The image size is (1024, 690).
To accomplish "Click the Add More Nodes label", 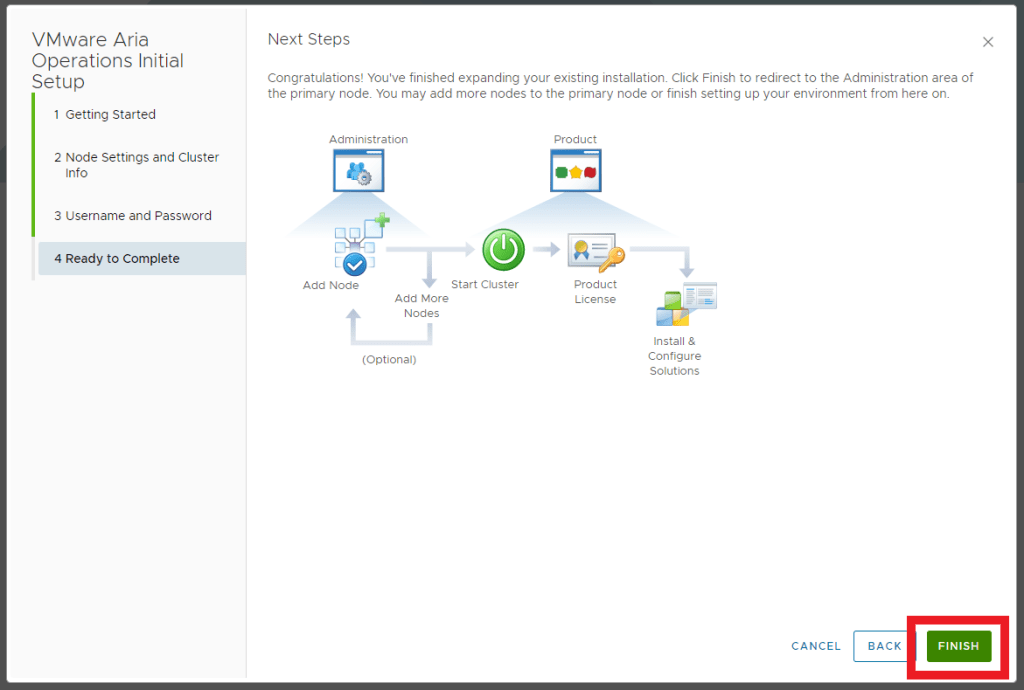I will (421, 306).
